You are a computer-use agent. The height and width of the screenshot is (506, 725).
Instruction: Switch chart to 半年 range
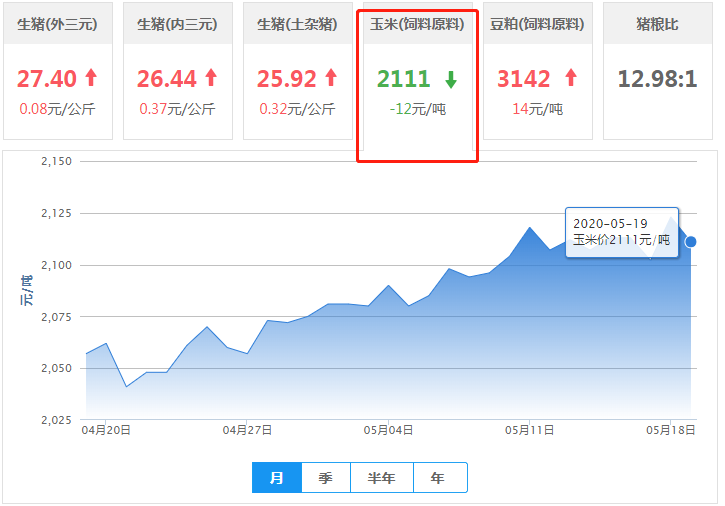381,478
